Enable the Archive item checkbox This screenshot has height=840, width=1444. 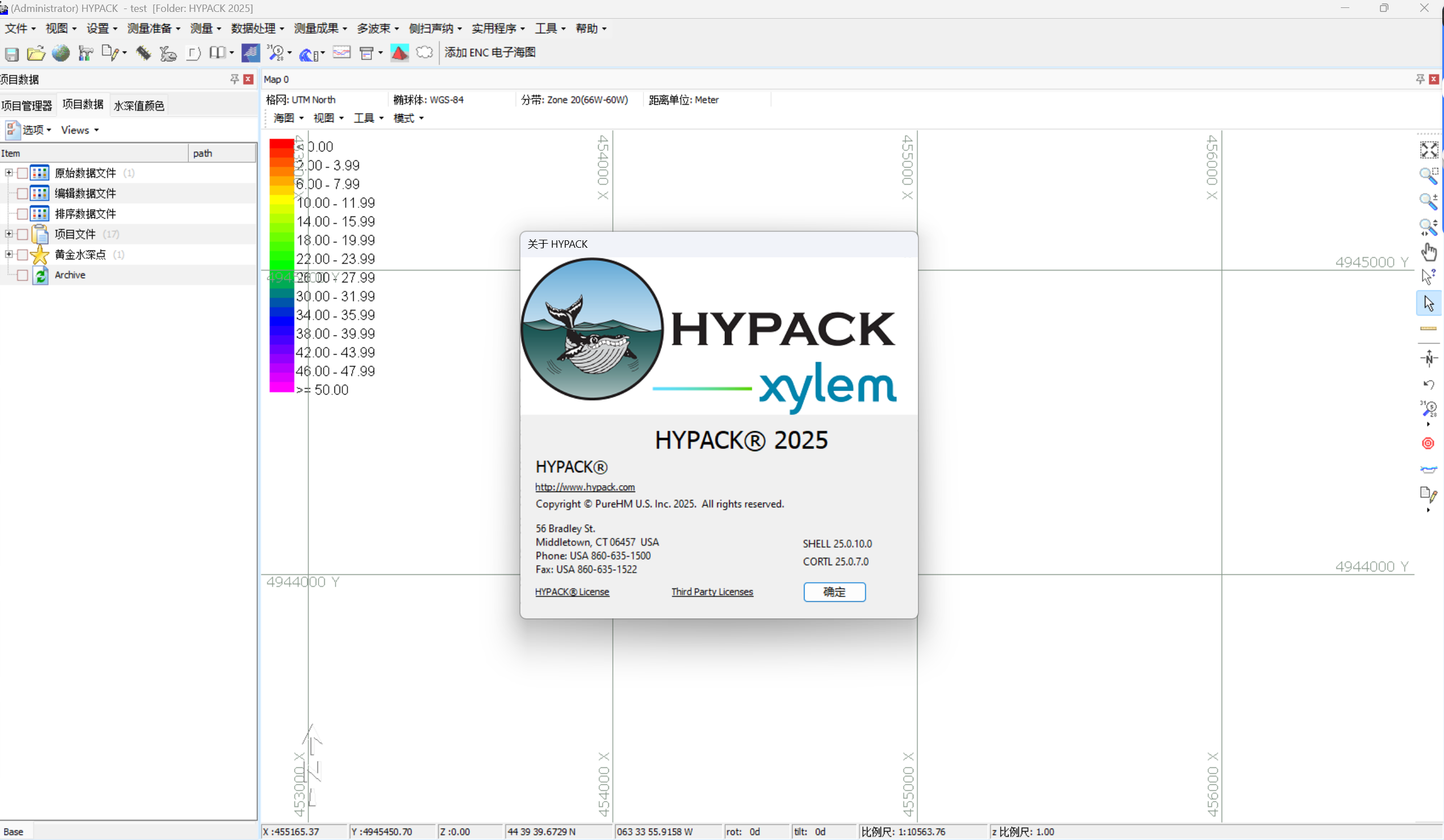22,275
